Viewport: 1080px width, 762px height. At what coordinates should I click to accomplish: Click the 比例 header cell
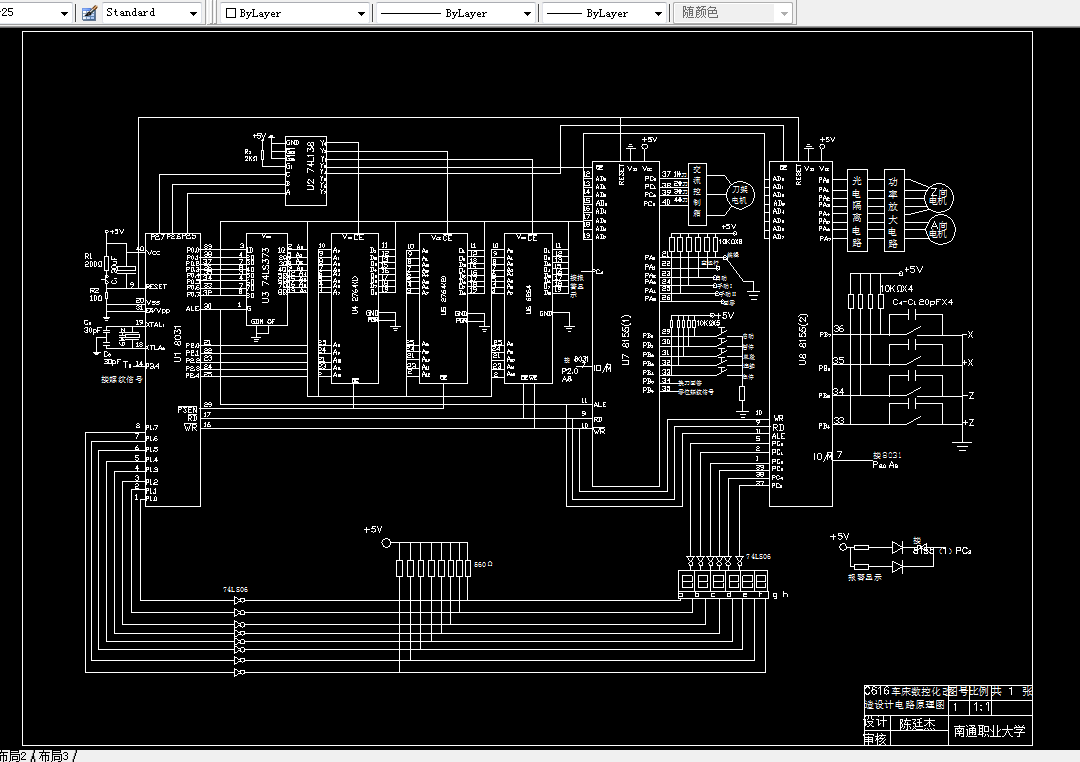pyautogui.click(x=979, y=691)
